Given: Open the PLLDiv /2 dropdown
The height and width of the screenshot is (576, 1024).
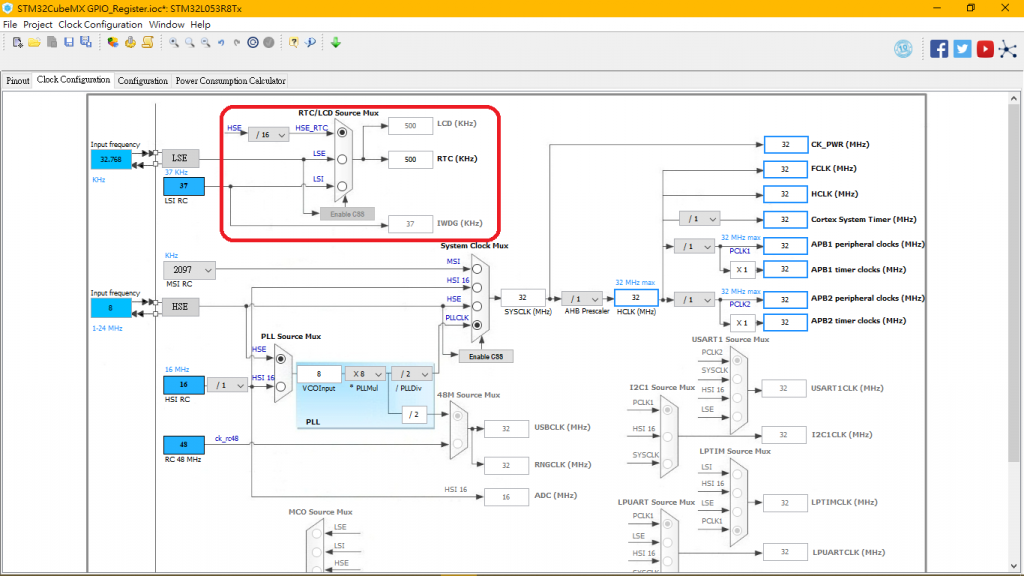Looking at the screenshot, I should click(x=411, y=374).
